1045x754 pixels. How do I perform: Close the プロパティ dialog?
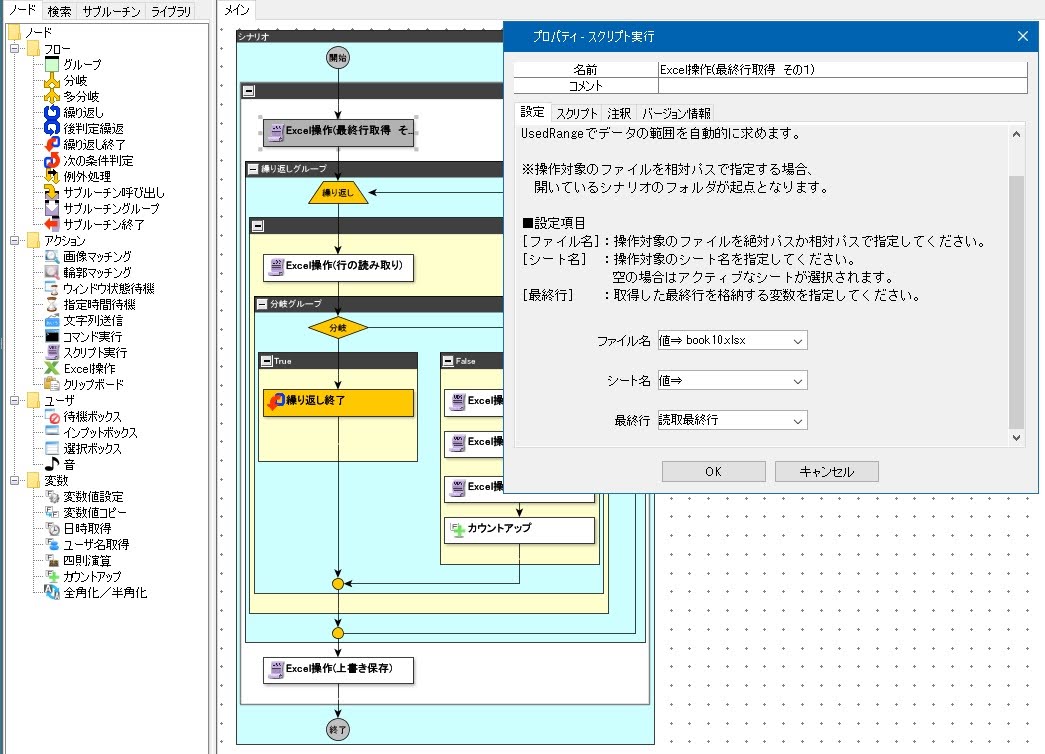1022,36
